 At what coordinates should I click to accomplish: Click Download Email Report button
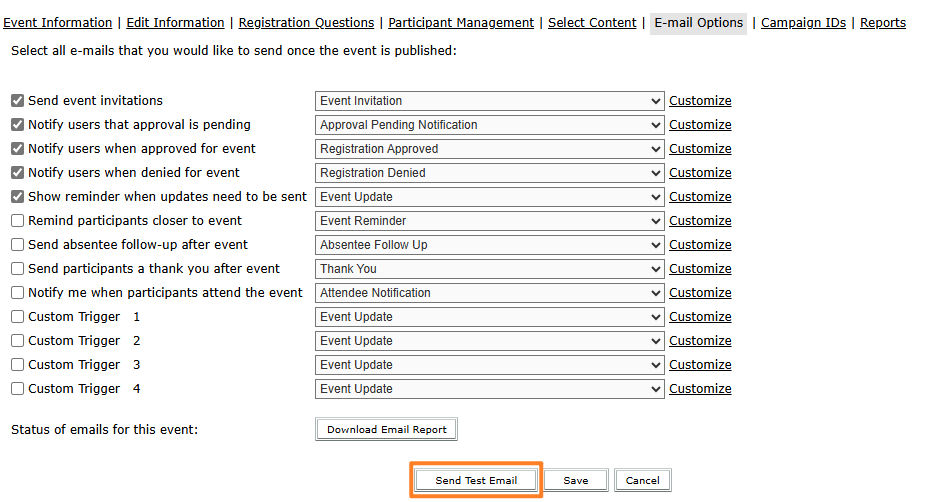click(x=386, y=429)
